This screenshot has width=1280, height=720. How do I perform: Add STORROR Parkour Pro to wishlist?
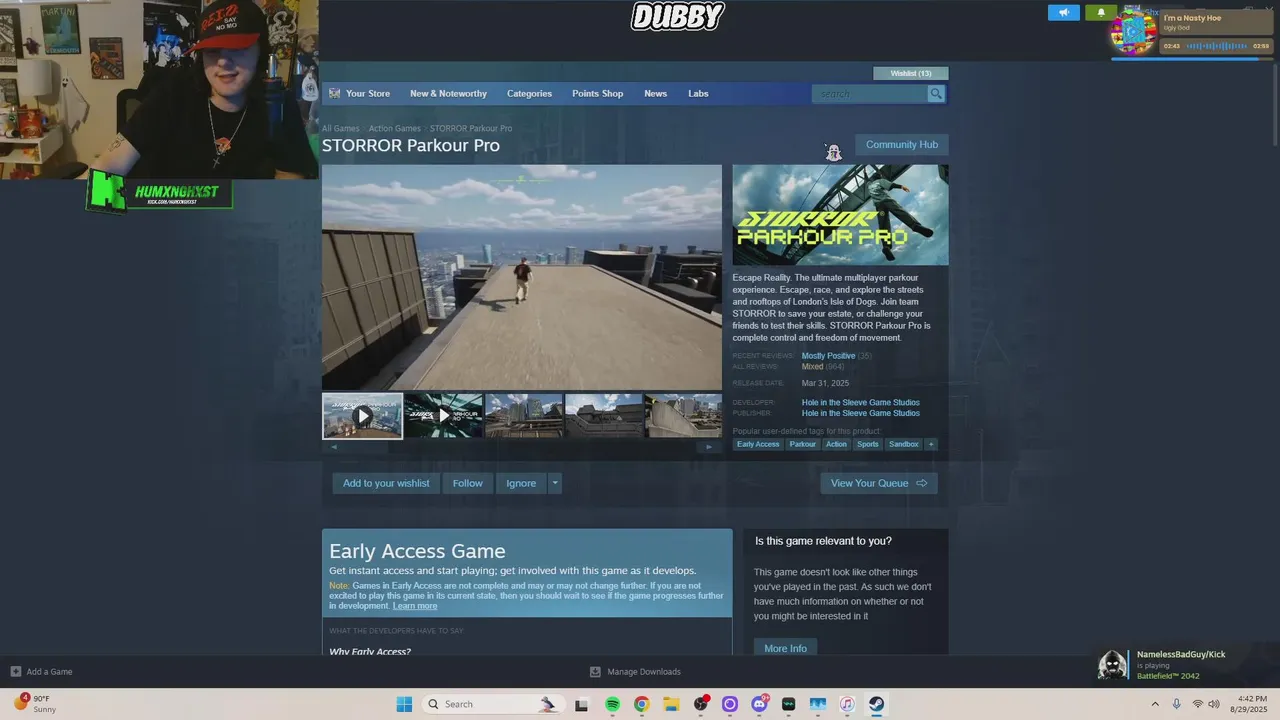point(386,483)
